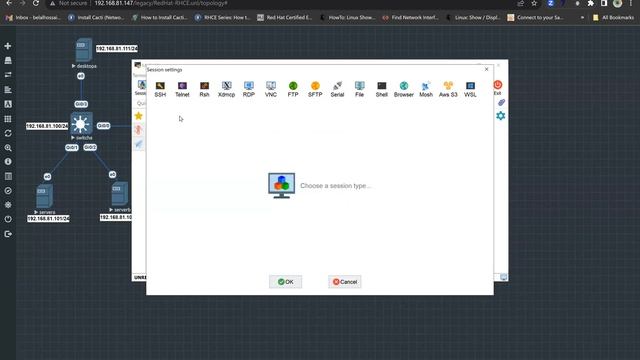
Task: Select the servera node
Action: click(44, 196)
